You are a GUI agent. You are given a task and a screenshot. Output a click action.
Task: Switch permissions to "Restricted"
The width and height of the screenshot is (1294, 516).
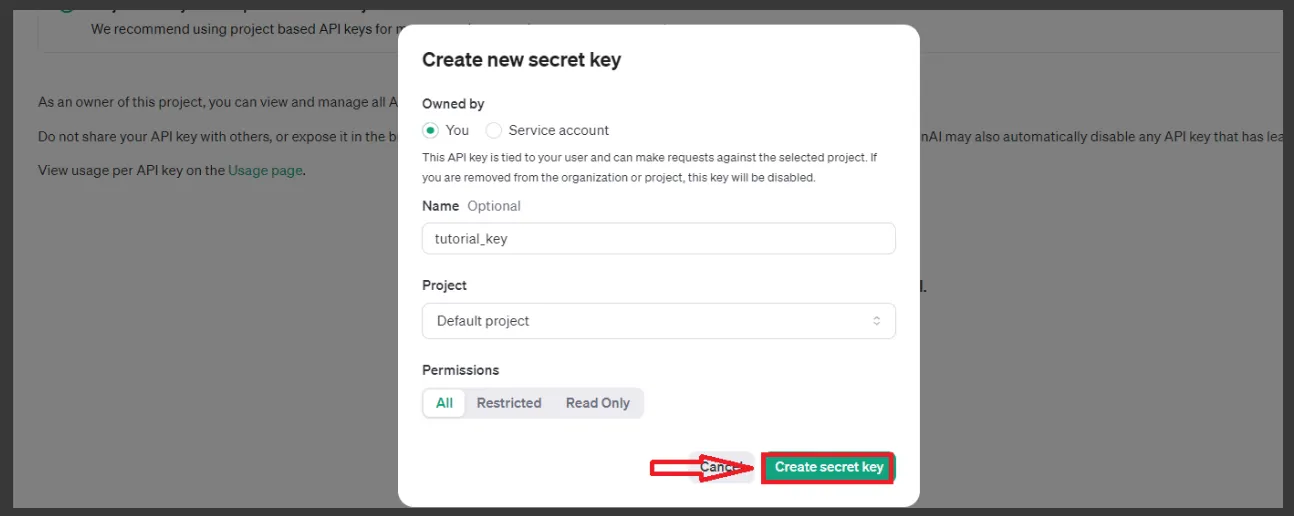[508, 403]
